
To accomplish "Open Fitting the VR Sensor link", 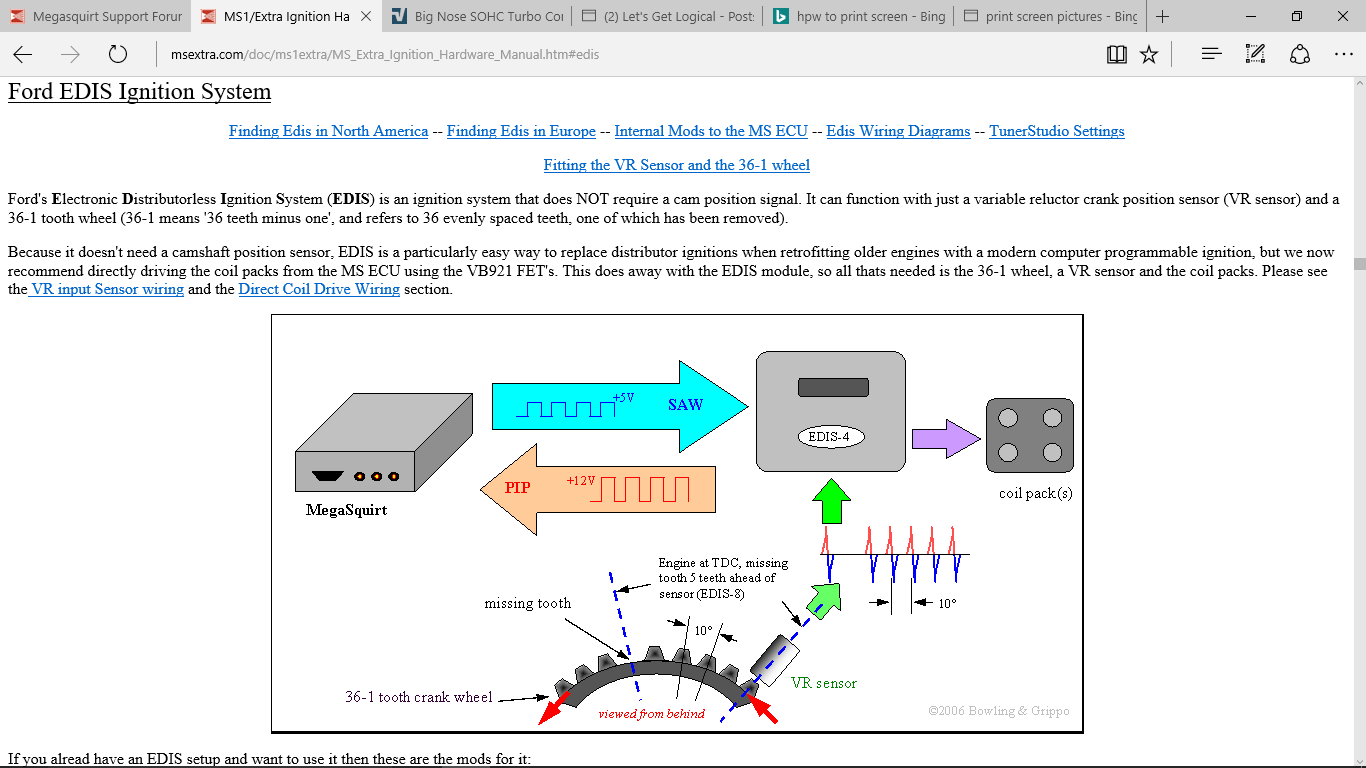I will pos(677,165).
